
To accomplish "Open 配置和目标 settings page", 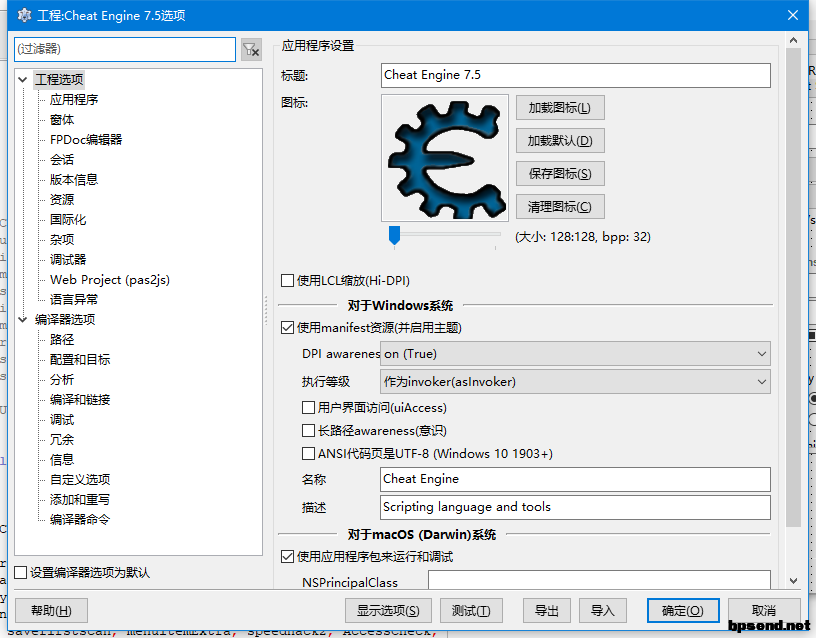I will [80, 360].
